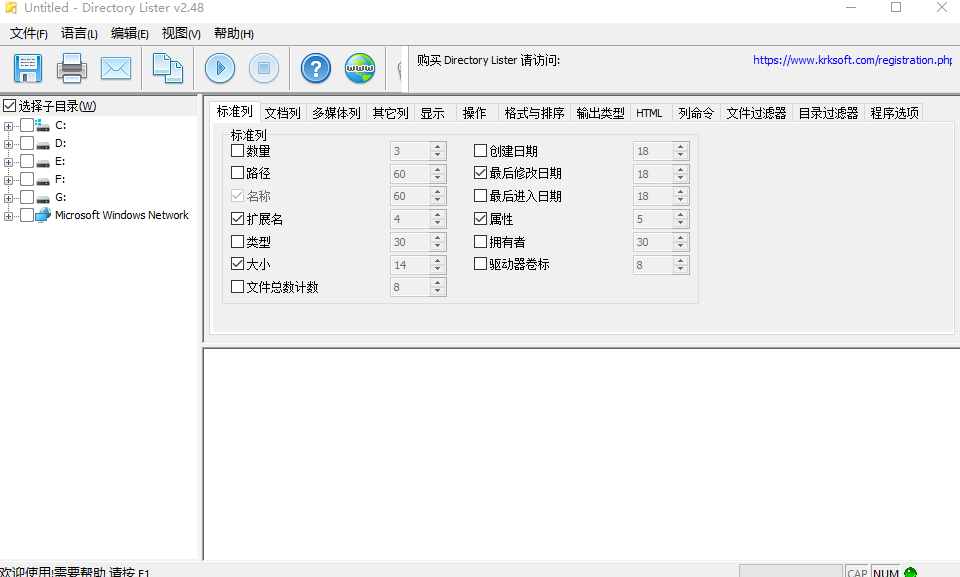
Task: Check the Microsoft Windows Network checkbox
Action: click(27, 215)
